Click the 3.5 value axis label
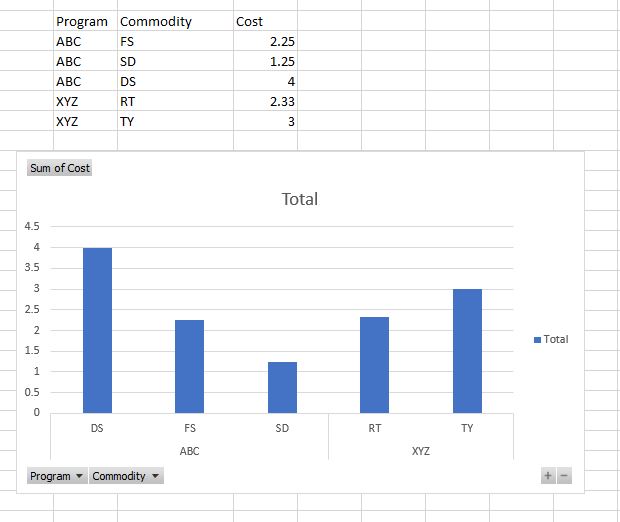 (x=32, y=268)
